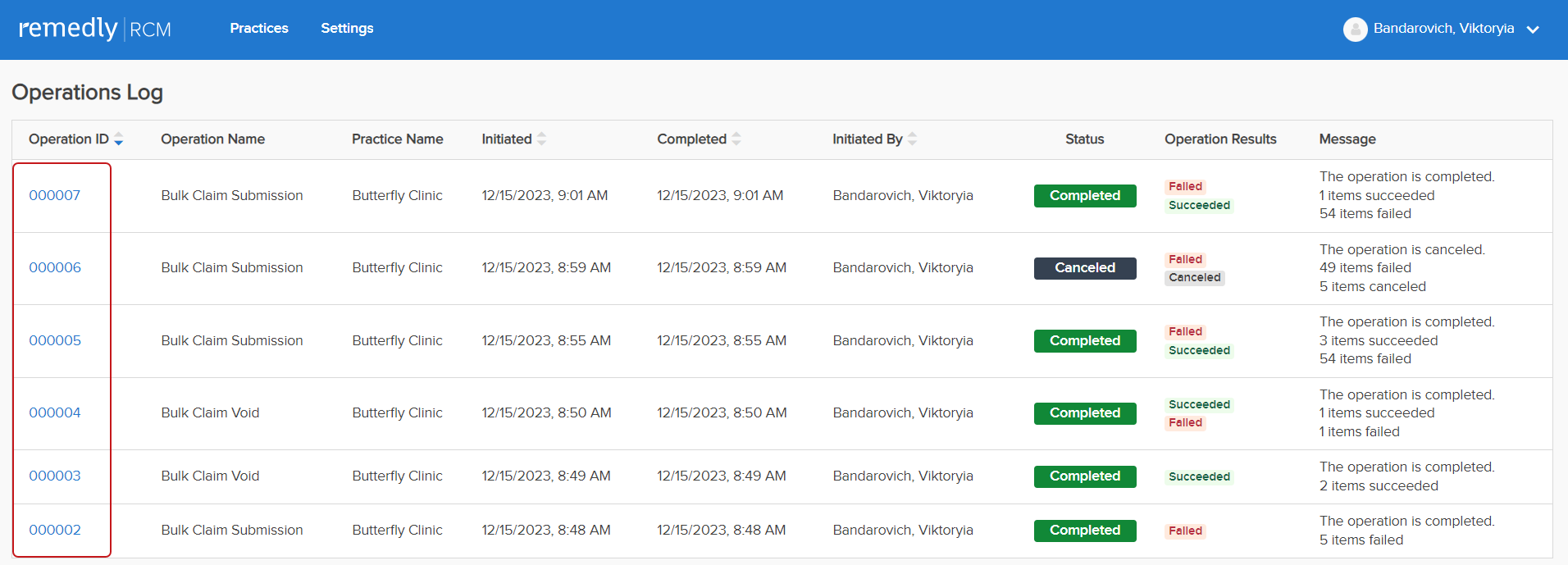Click message '2 items succeeded'
Image resolution: width=1568 pixels, height=565 pixels.
[1379, 485]
